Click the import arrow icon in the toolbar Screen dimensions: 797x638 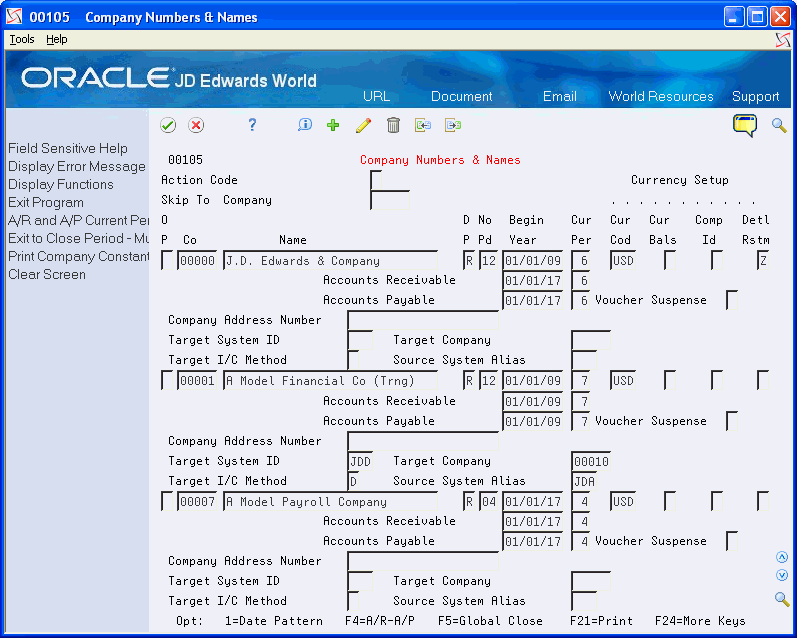tap(423, 125)
